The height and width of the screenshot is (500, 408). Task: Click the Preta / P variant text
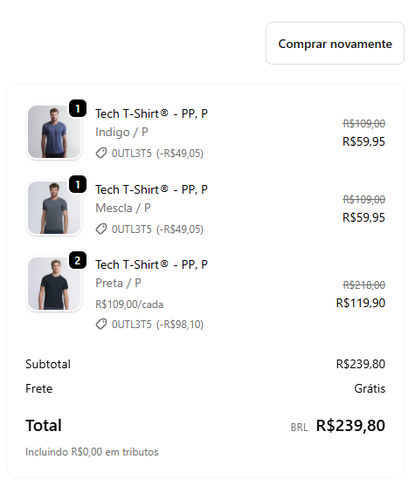coord(118,283)
